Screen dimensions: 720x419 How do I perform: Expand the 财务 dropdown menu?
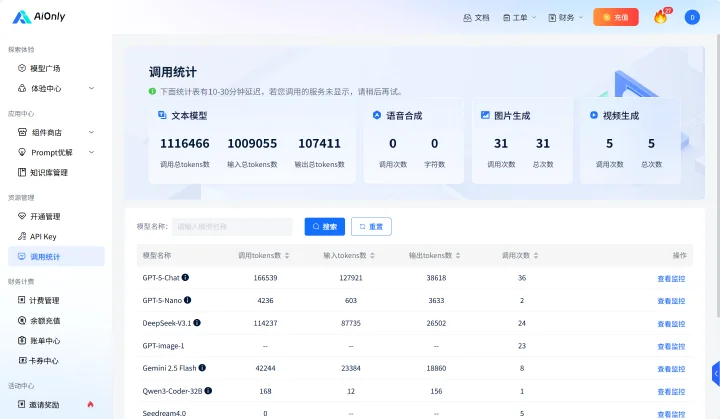coord(565,17)
